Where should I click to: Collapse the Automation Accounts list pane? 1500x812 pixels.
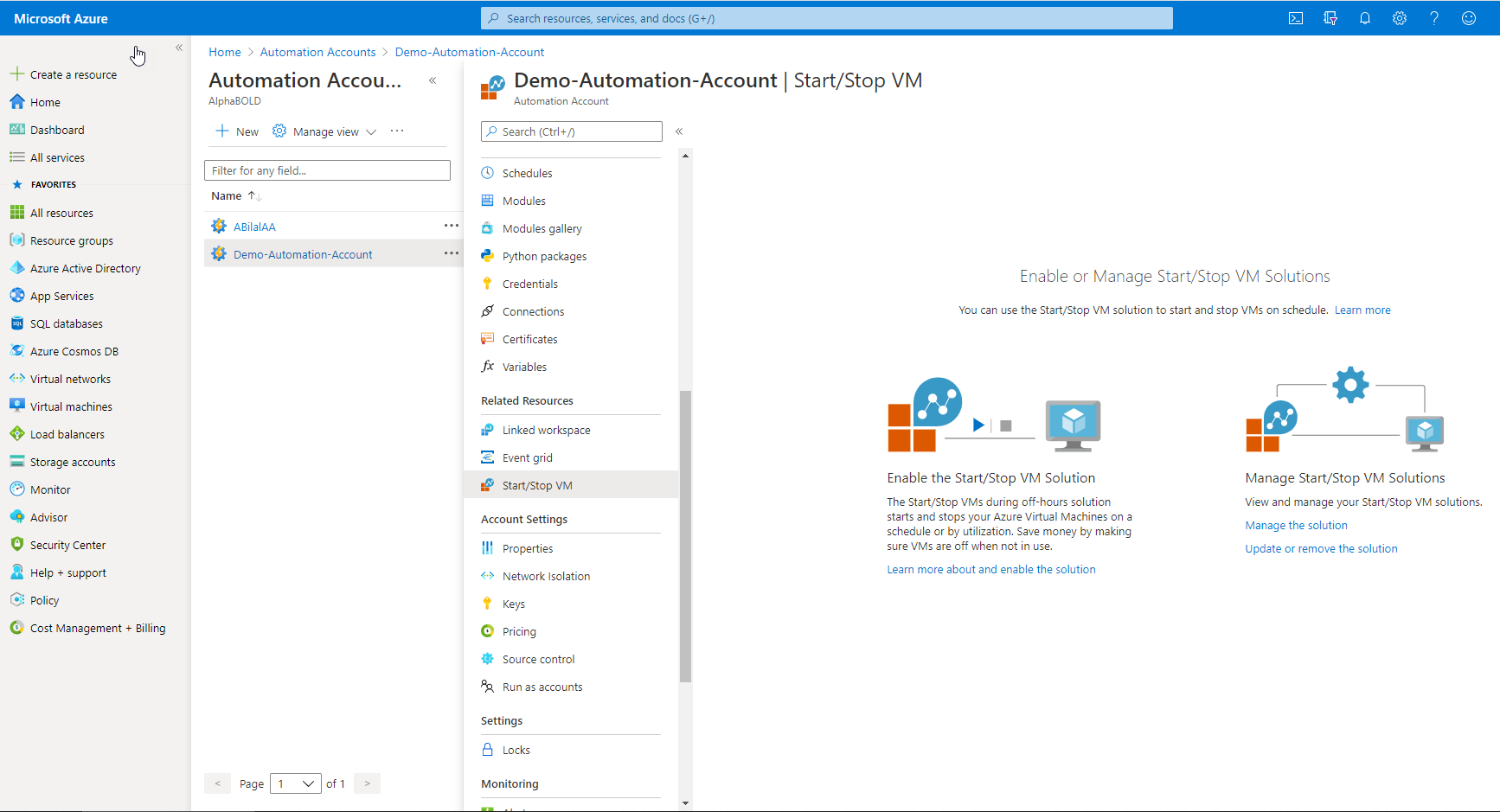coord(433,80)
